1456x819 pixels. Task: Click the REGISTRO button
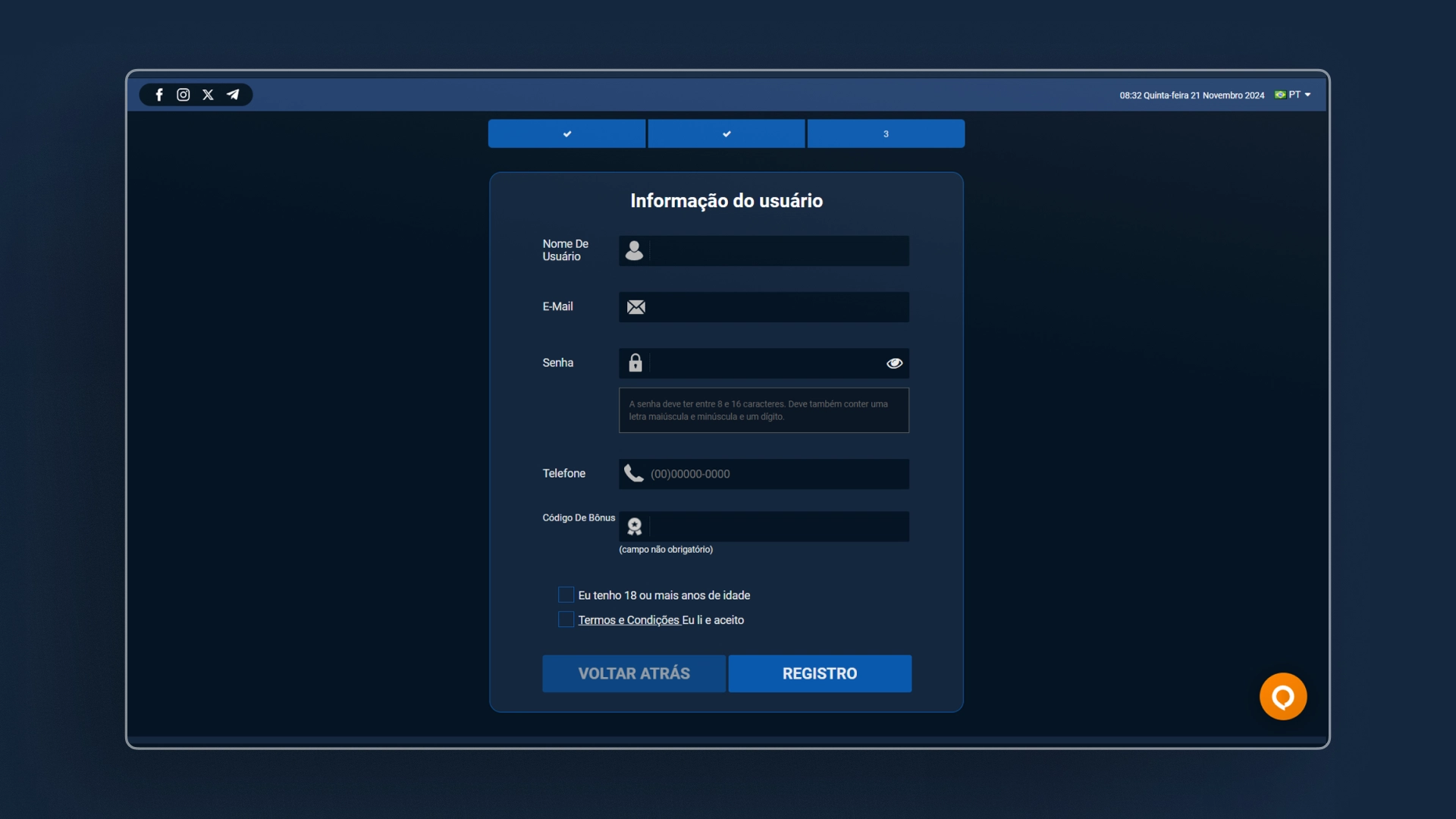820,673
